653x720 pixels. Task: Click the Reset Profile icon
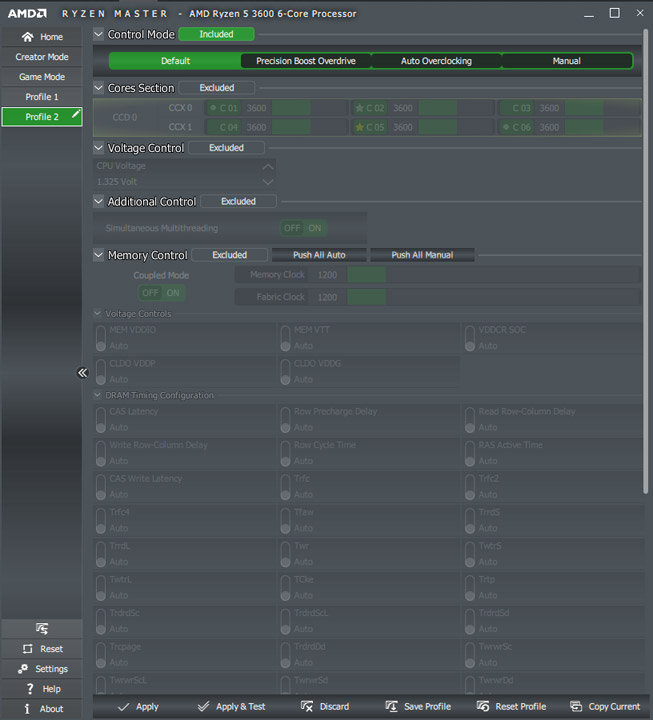pos(483,706)
